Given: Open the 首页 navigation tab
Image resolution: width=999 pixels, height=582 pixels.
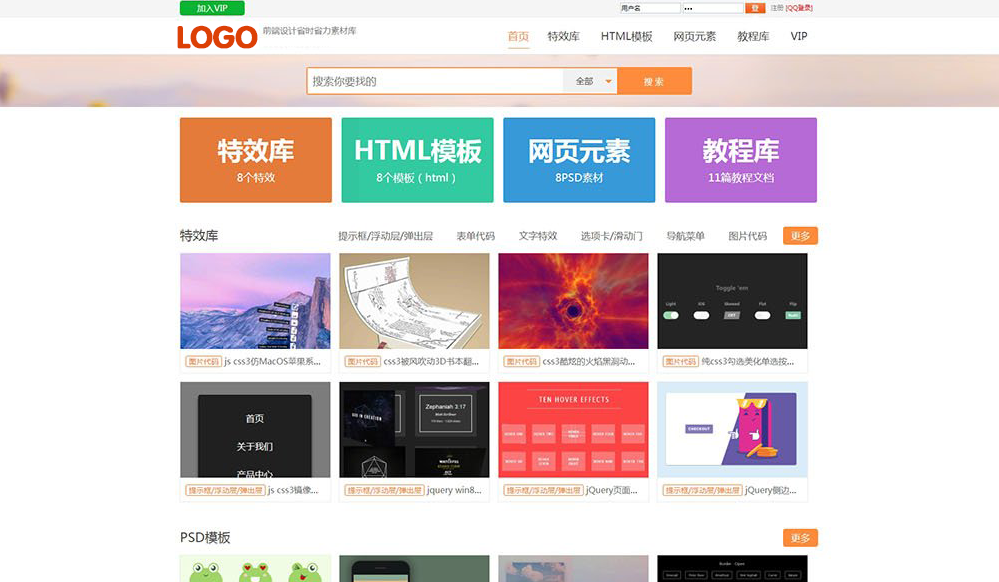Looking at the screenshot, I should 518,37.
